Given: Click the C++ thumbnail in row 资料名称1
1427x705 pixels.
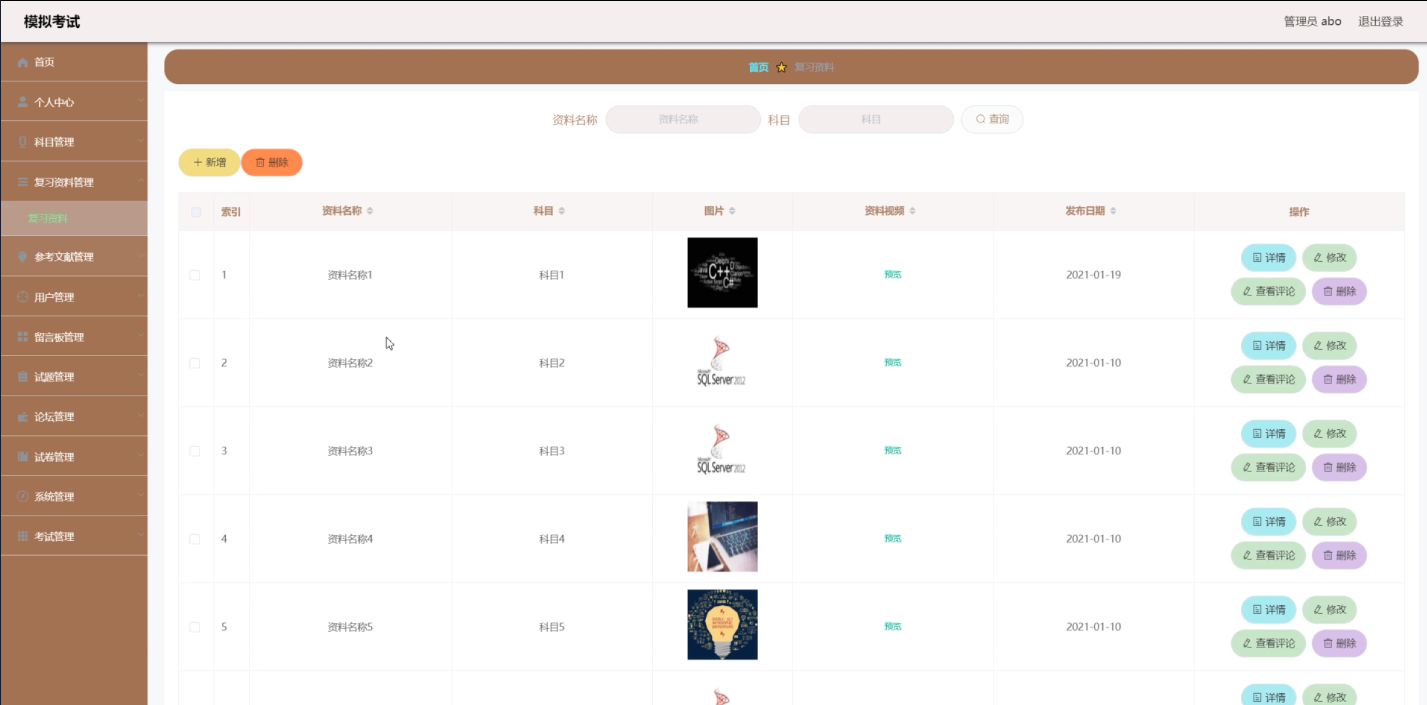Looking at the screenshot, I should tap(722, 273).
